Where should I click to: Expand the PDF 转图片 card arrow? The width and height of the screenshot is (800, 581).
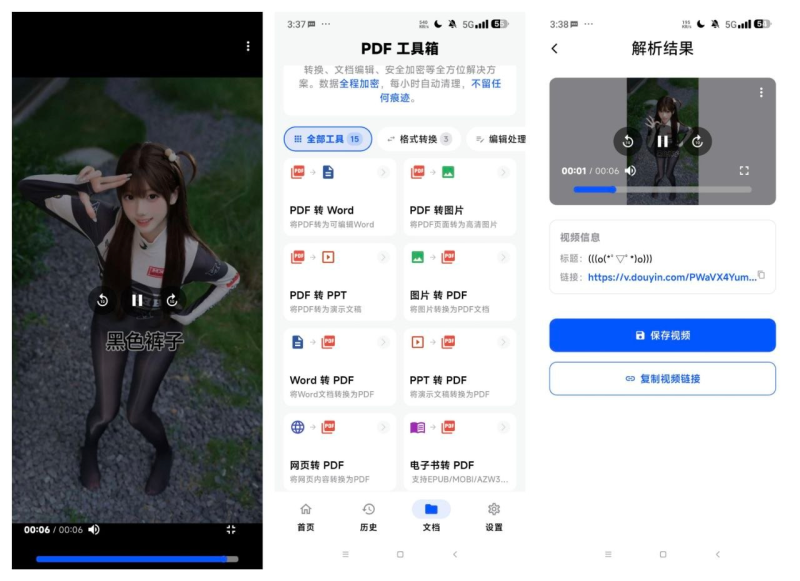point(503,172)
